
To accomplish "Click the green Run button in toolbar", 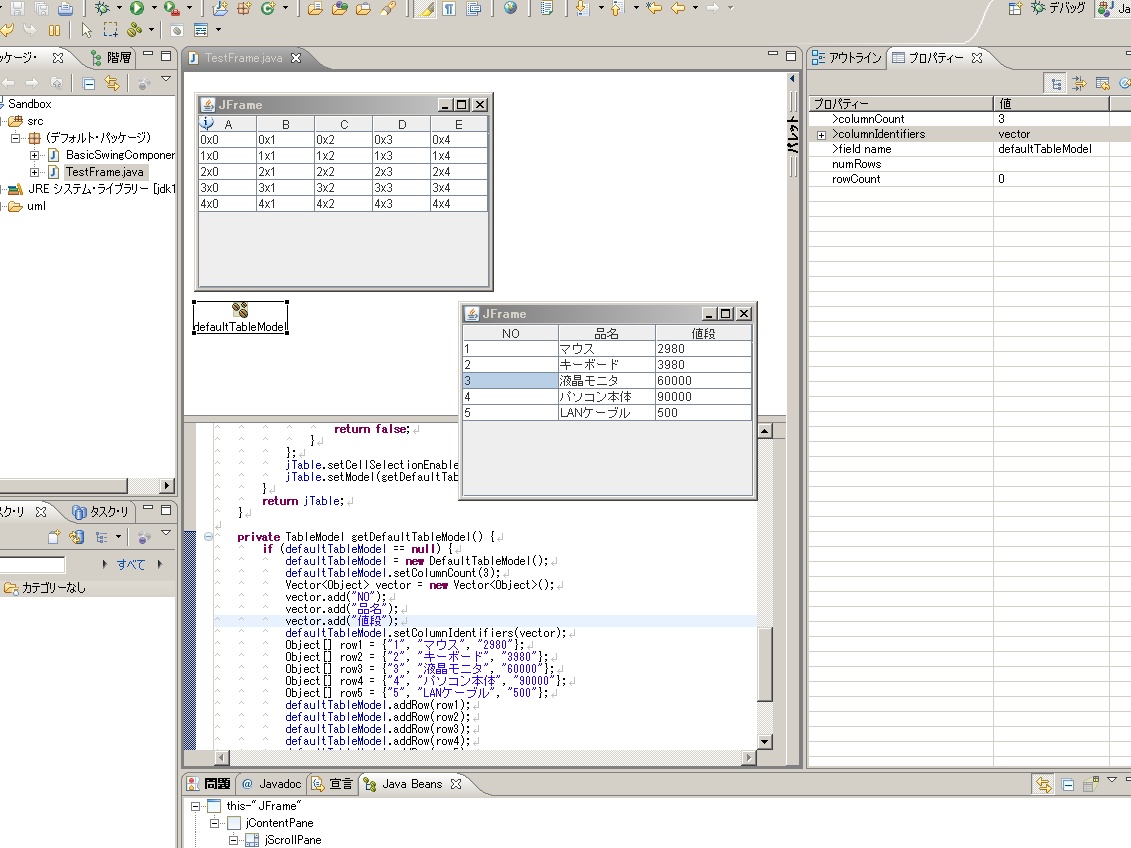I will (136, 8).
